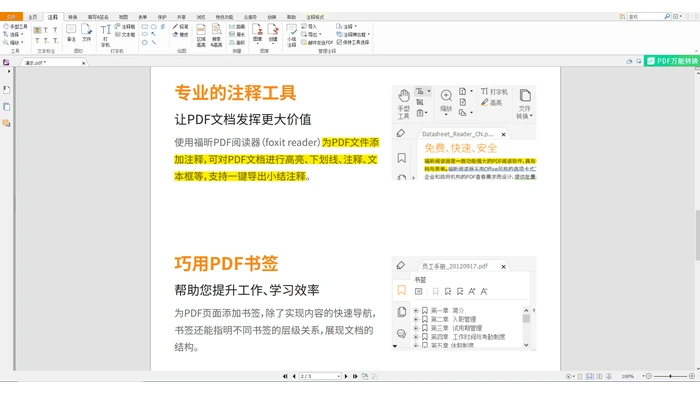Screen dimensions: 700x395
Task: Activate the Typewriter (打字机) tool
Action: (105, 36)
